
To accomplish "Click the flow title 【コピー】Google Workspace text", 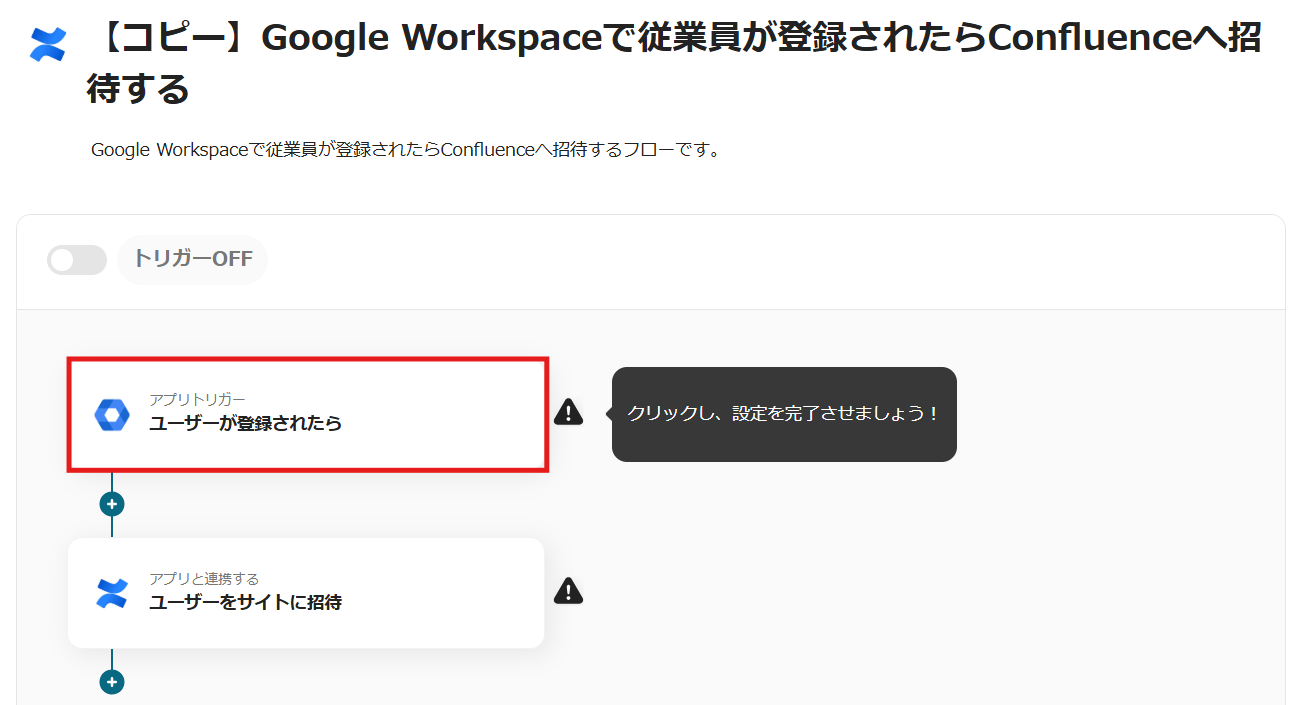I will tap(673, 63).
